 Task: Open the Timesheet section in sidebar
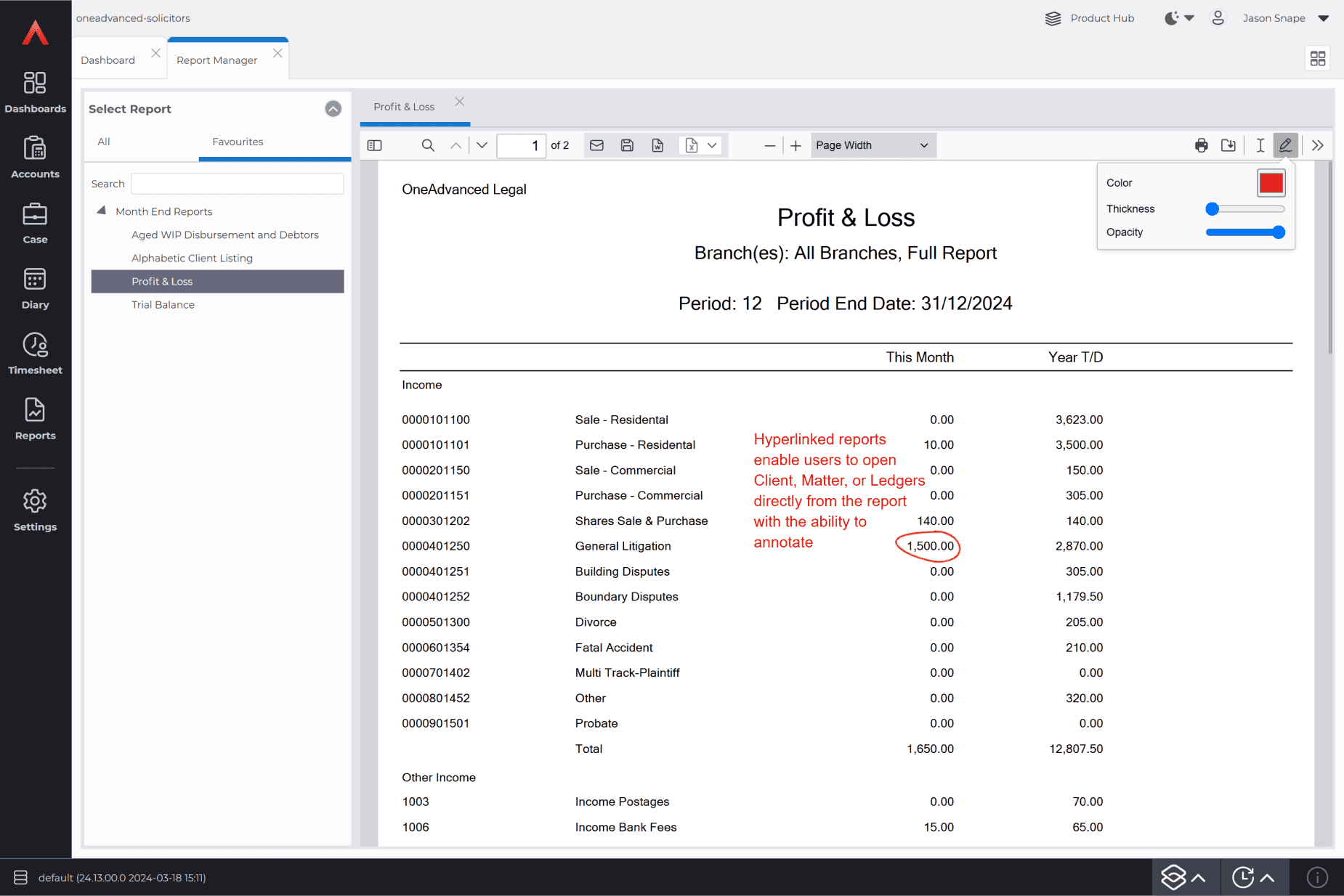[x=35, y=354]
